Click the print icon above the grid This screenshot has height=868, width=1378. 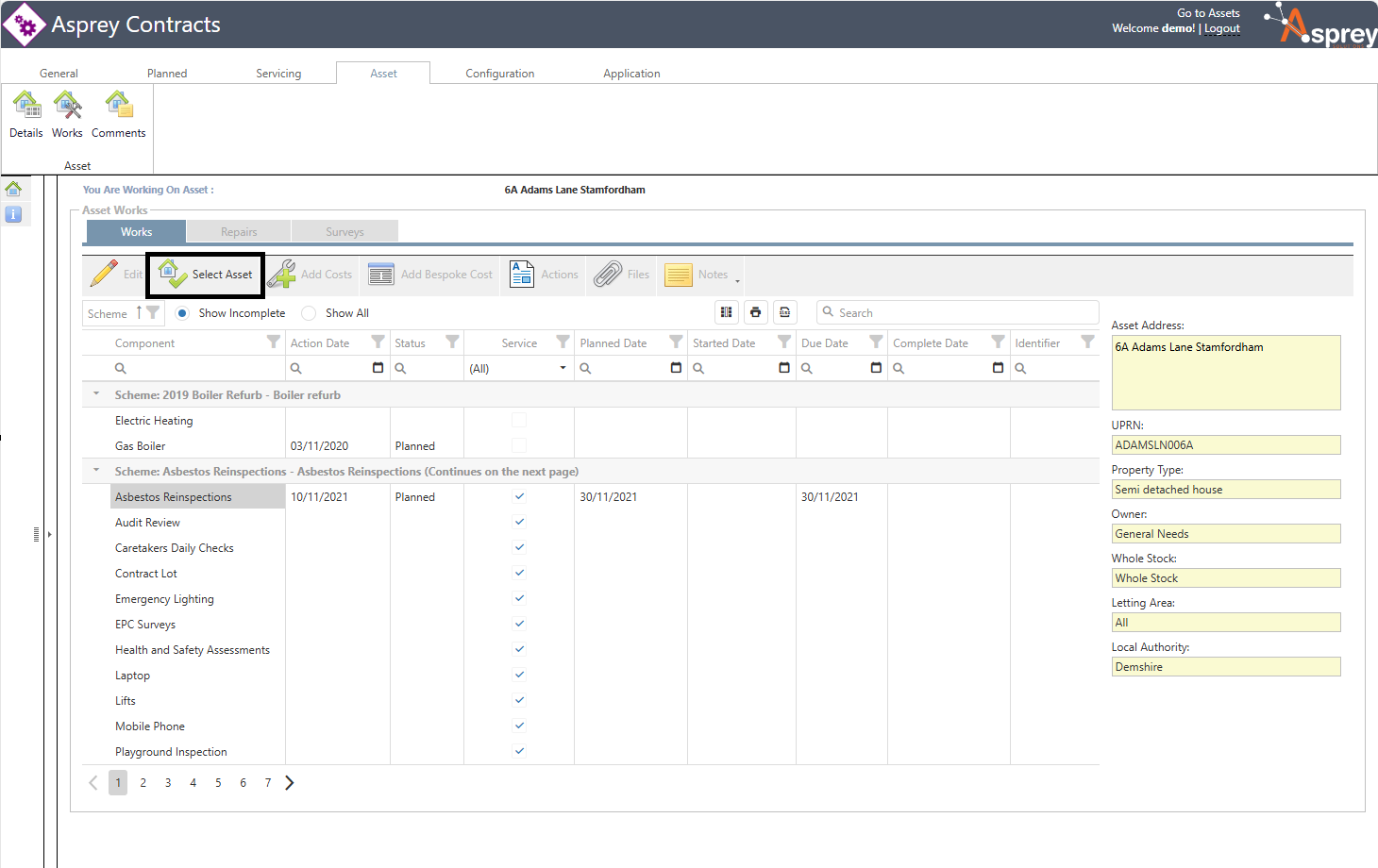(755, 312)
